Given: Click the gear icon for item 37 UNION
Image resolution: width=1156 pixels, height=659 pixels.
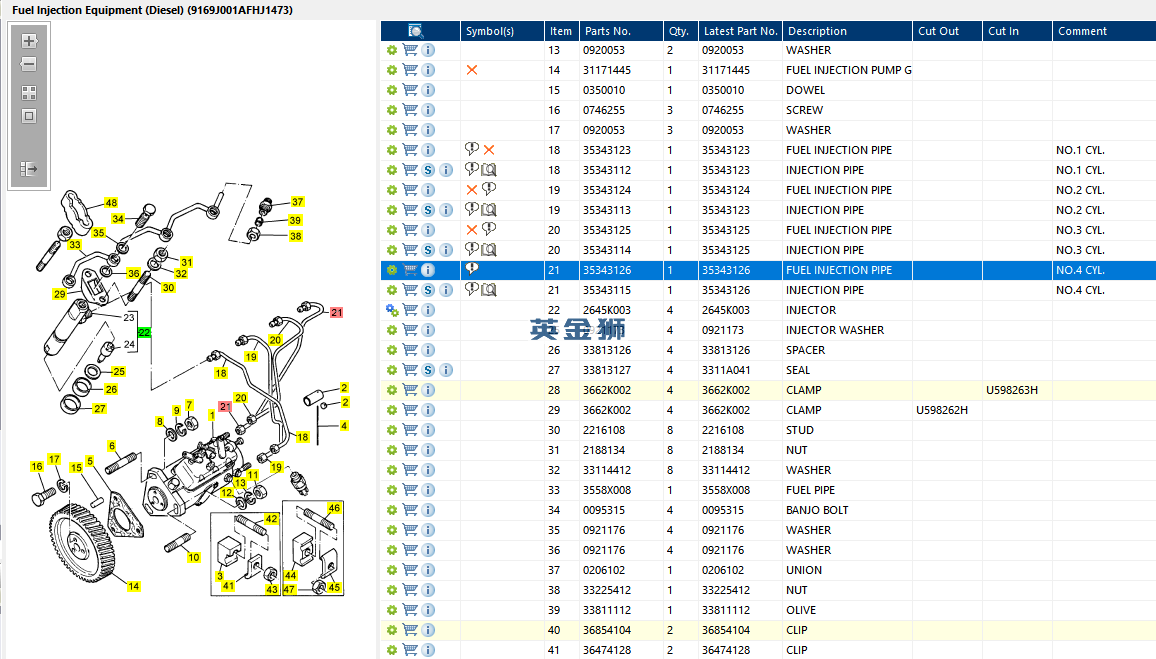Looking at the screenshot, I should 391,570.
